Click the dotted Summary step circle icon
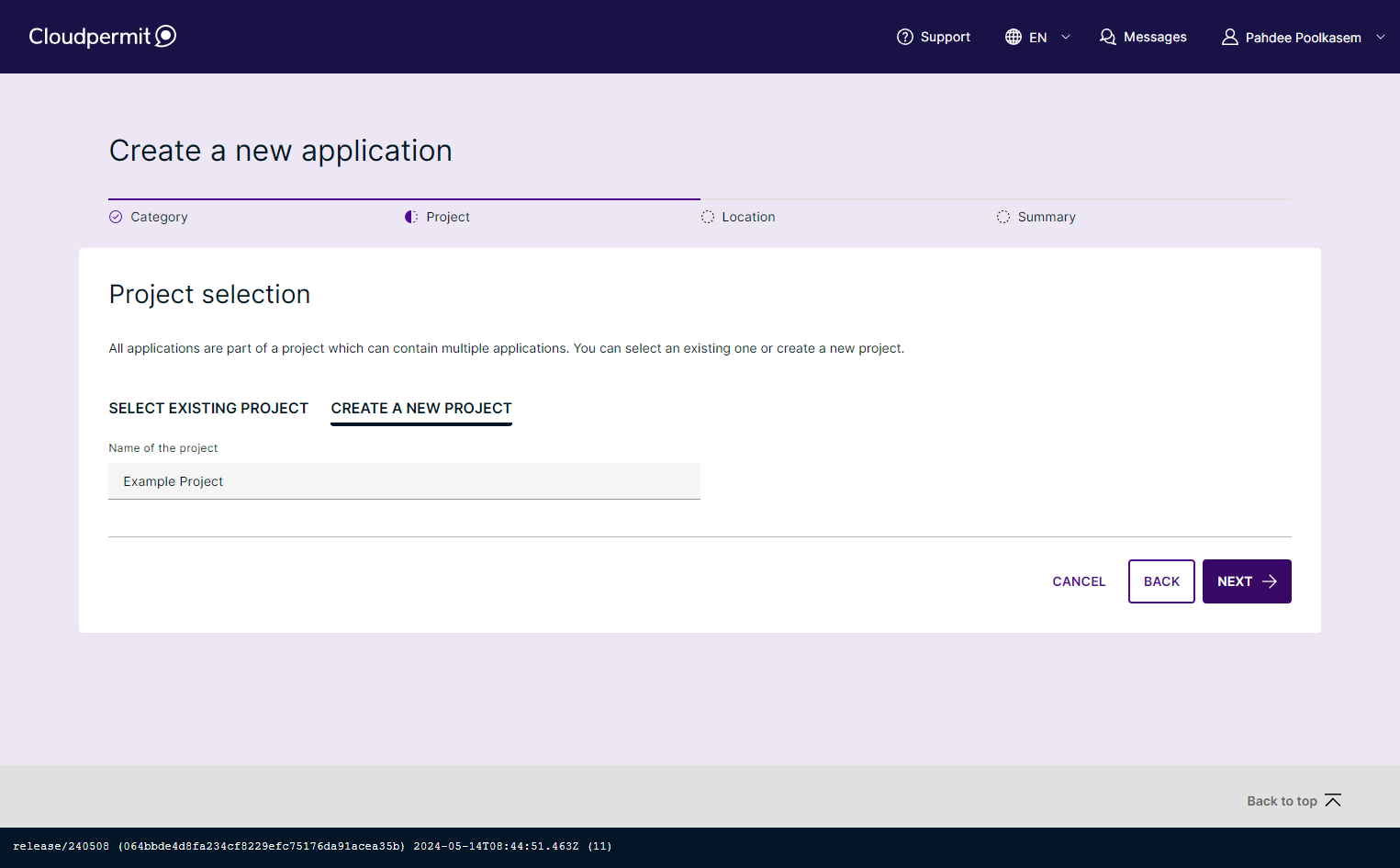The width and height of the screenshot is (1400, 868). click(1003, 217)
